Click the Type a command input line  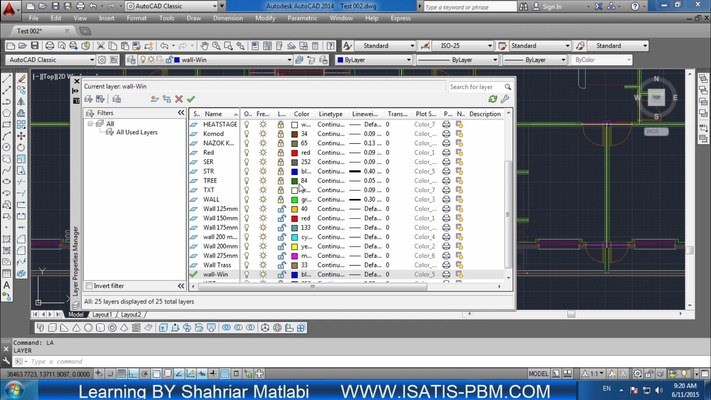[363, 361]
